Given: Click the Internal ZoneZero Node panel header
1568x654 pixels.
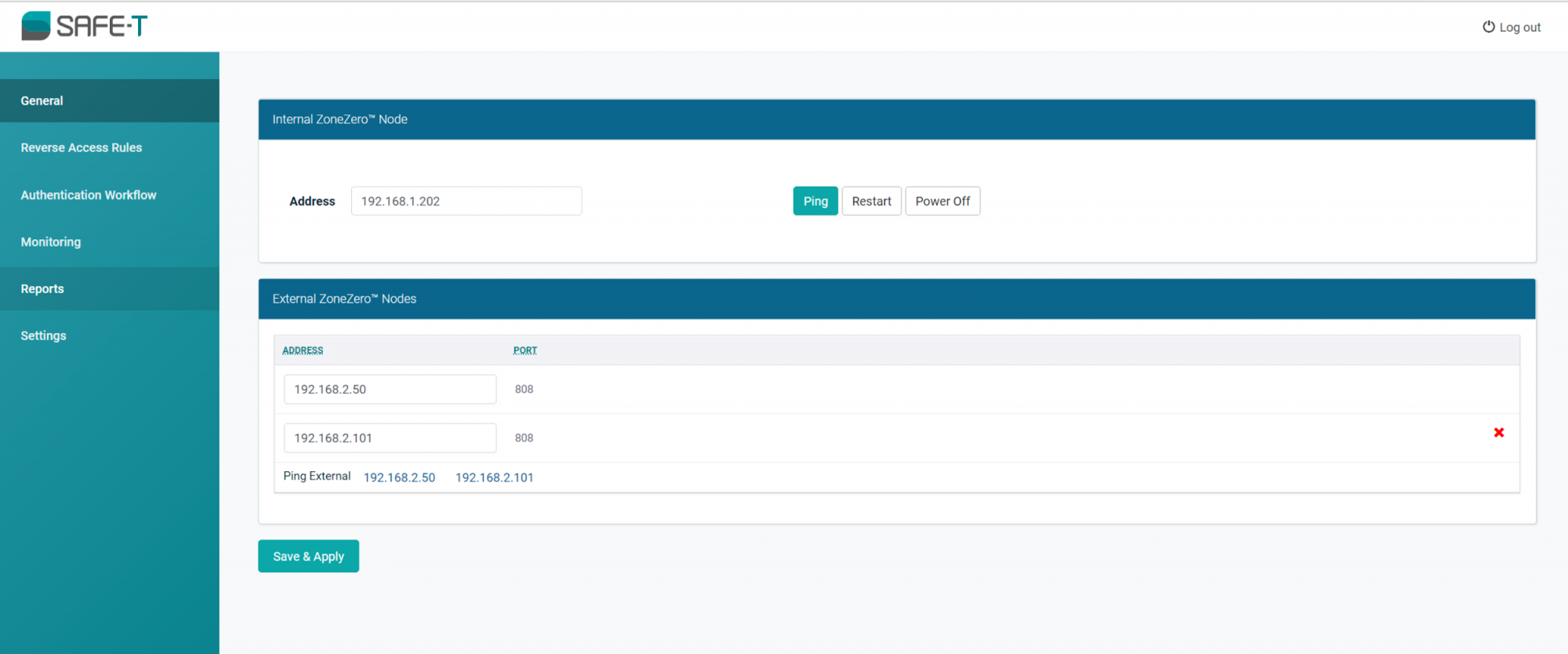Looking at the screenshot, I should pos(897,119).
